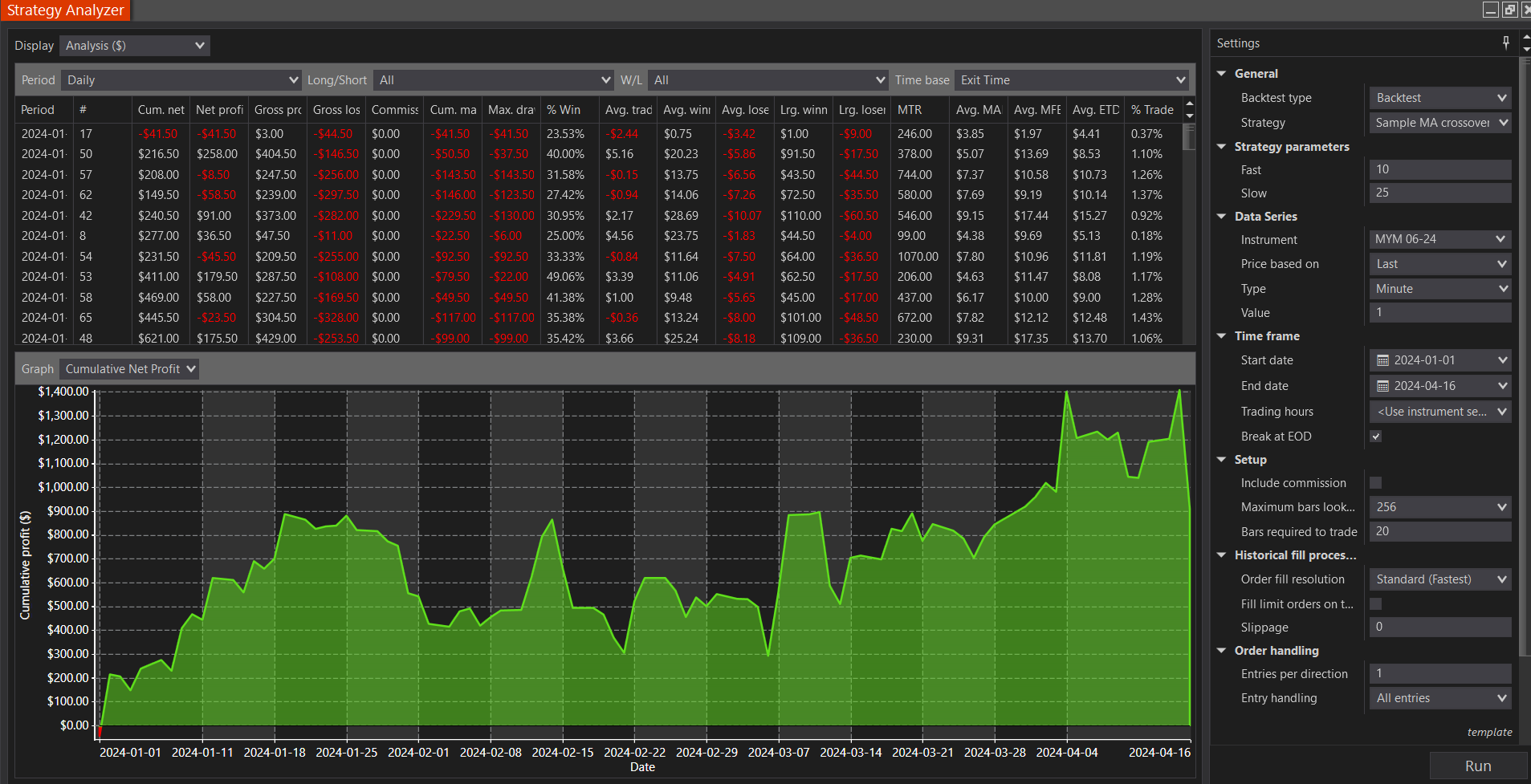The image size is (1531, 784).
Task: Open the Period Daily dropdown
Action: coord(181,80)
